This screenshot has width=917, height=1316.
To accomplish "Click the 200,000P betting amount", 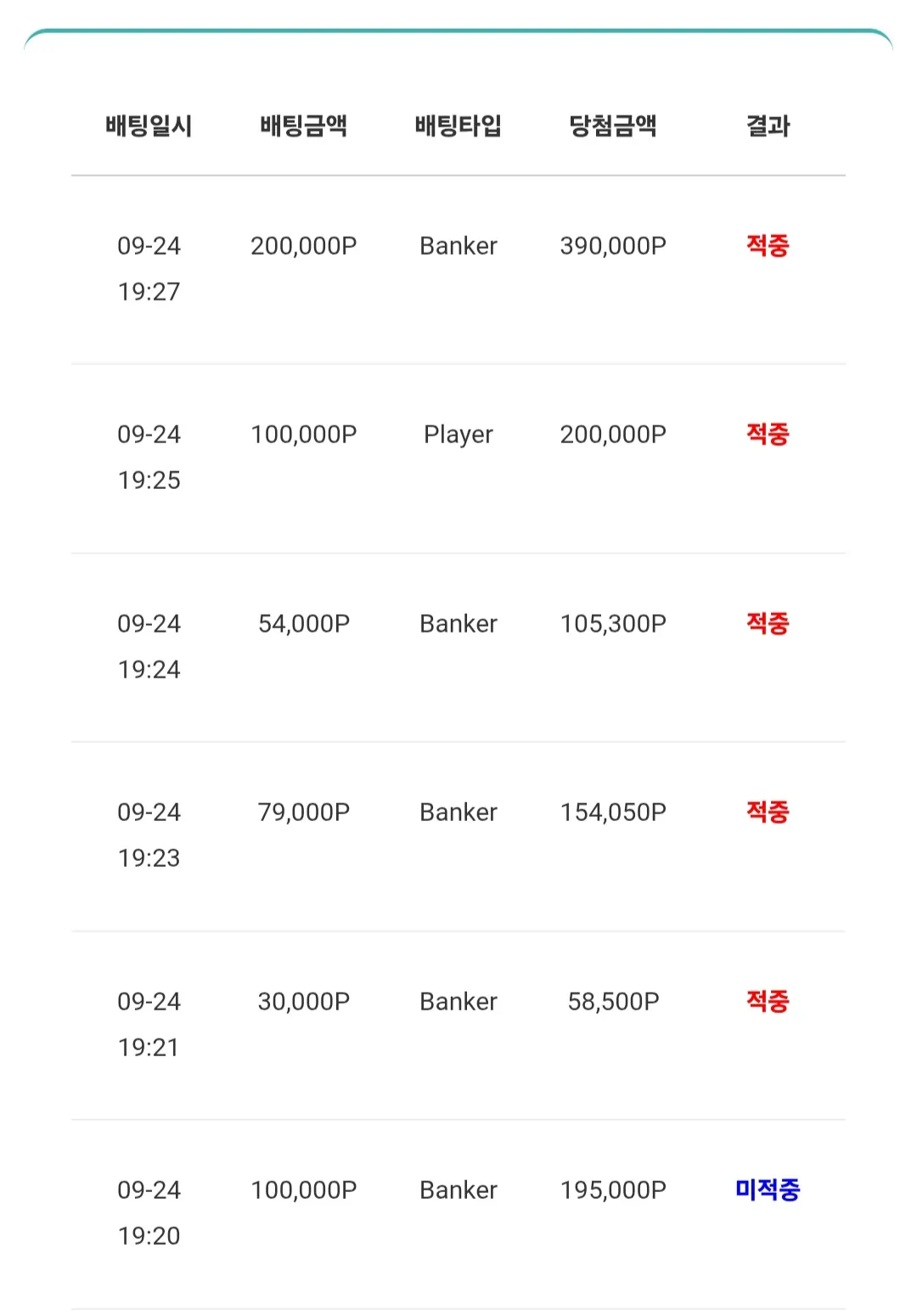I will point(304,246).
